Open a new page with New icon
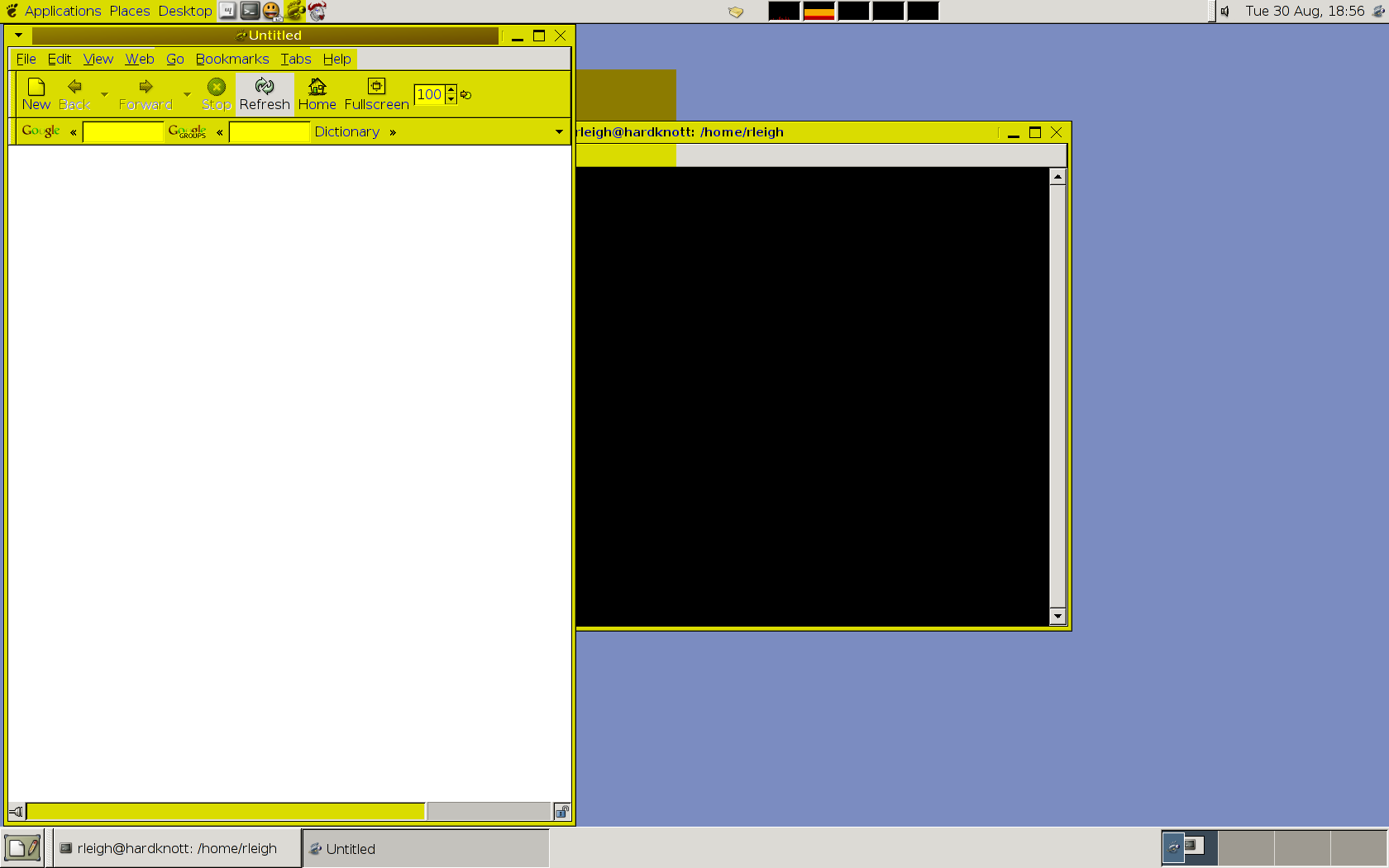Image resolution: width=1389 pixels, height=868 pixels. [36, 93]
